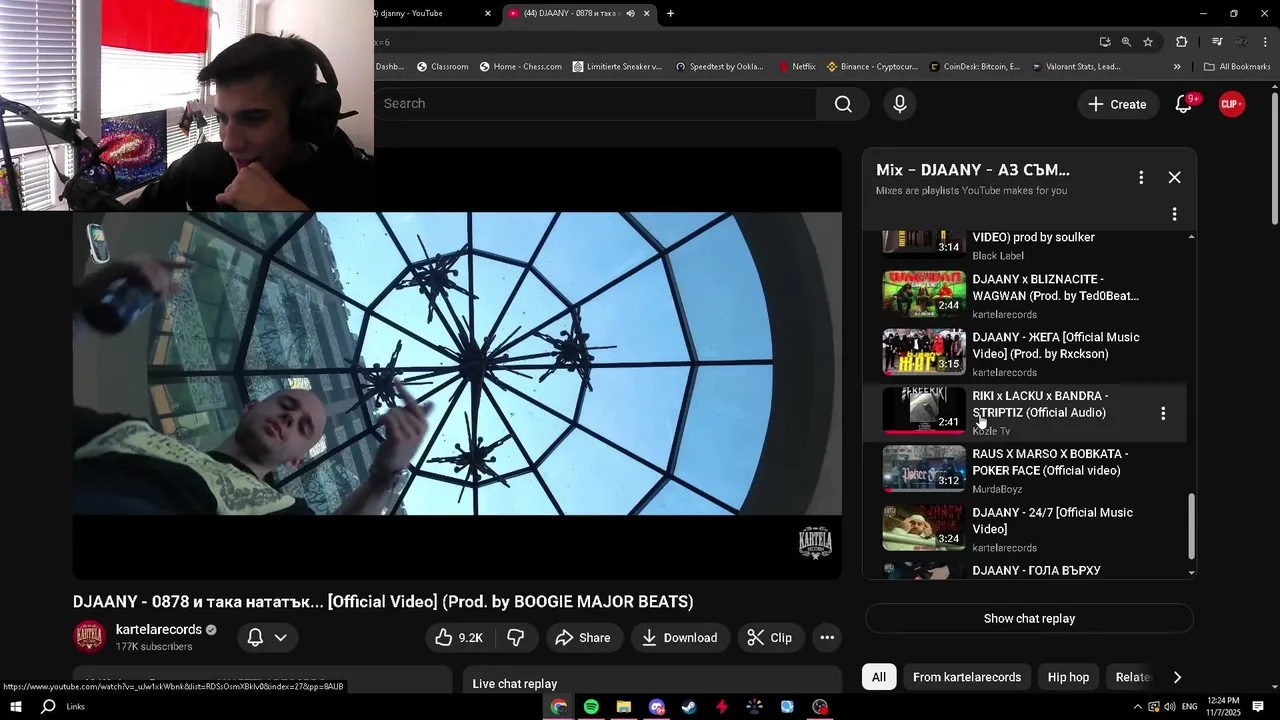Mute the DJAANY tab via speaker icon
The width and height of the screenshot is (1280, 720).
[x=630, y=13]
